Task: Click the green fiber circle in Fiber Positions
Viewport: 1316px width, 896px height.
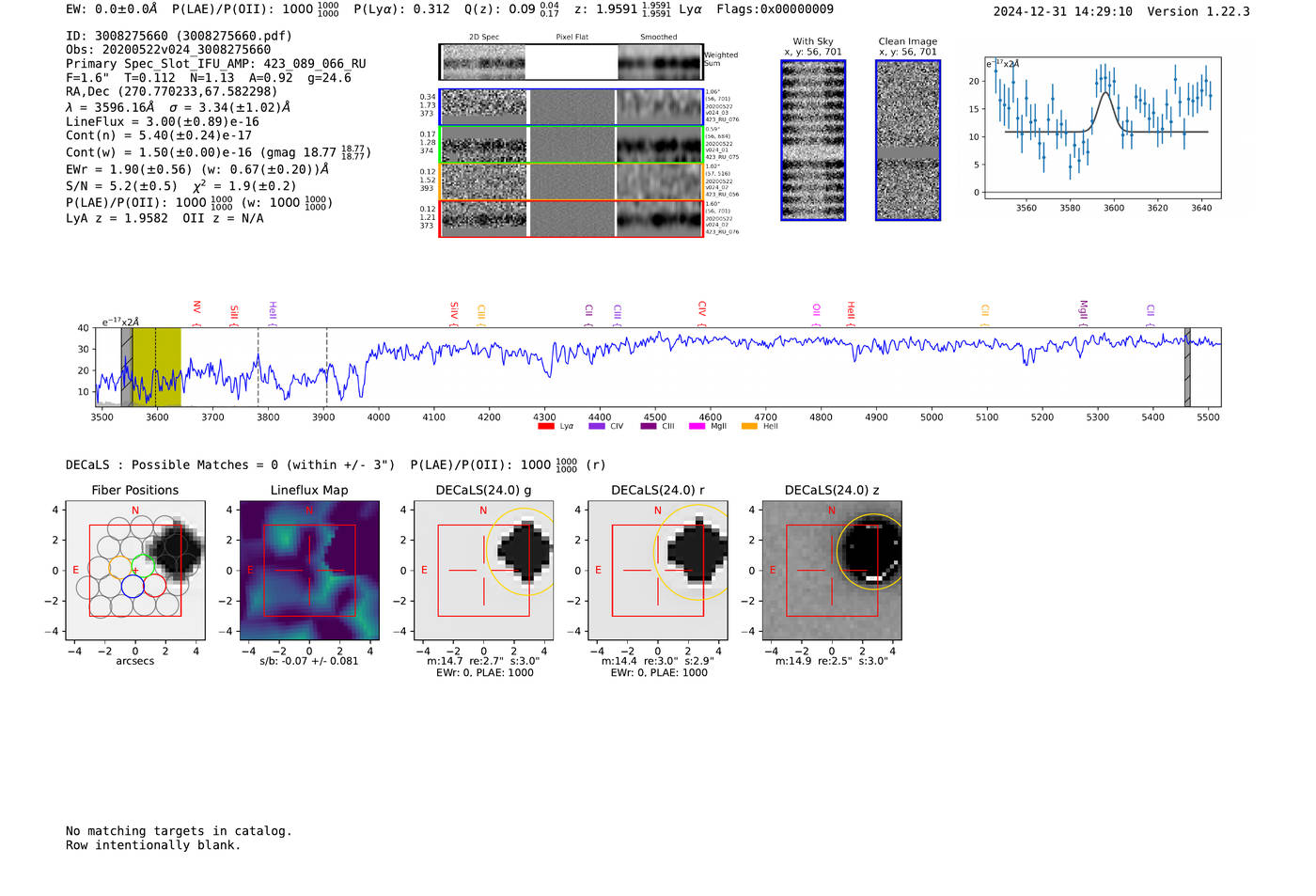Action: tap(143, 567)
